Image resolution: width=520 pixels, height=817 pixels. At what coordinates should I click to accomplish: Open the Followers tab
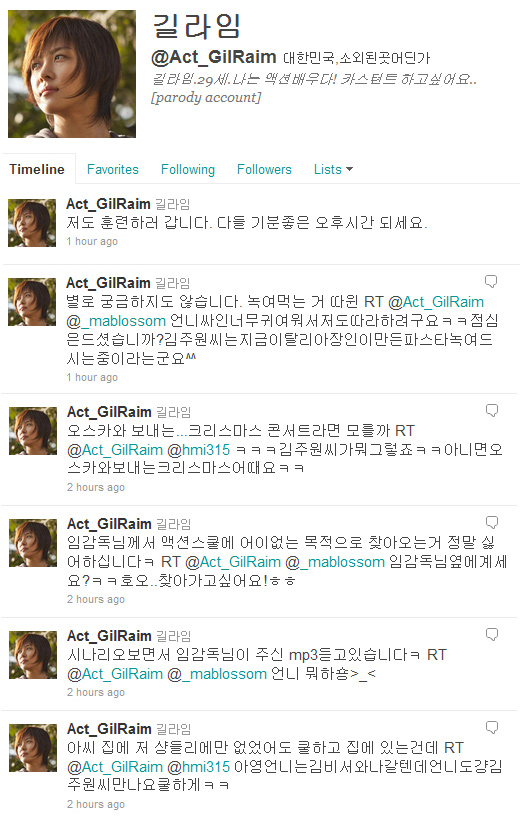(x=264, y=169)
